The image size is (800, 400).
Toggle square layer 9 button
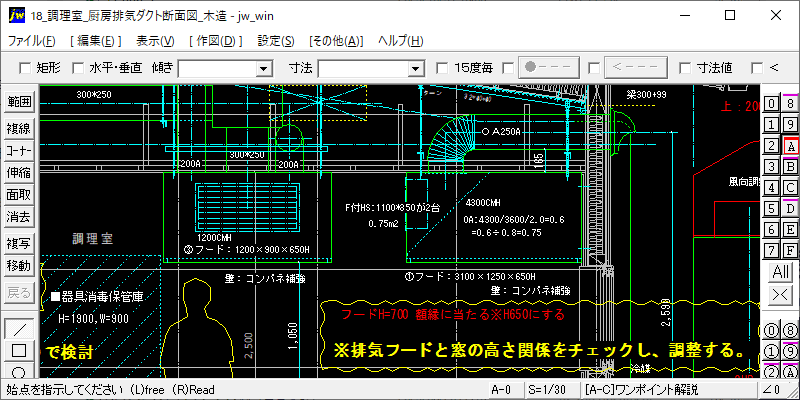tap(790, 125)
